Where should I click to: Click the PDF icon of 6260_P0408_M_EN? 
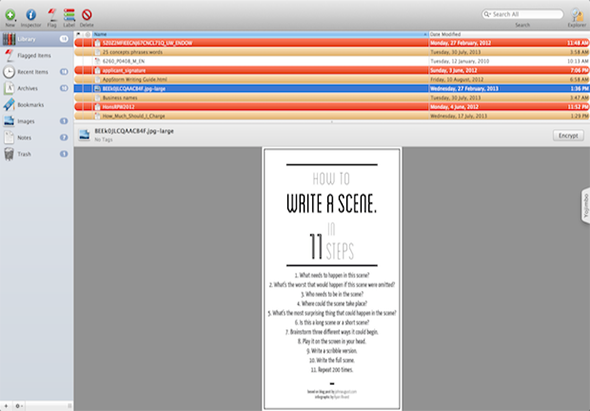click(97, 61)
